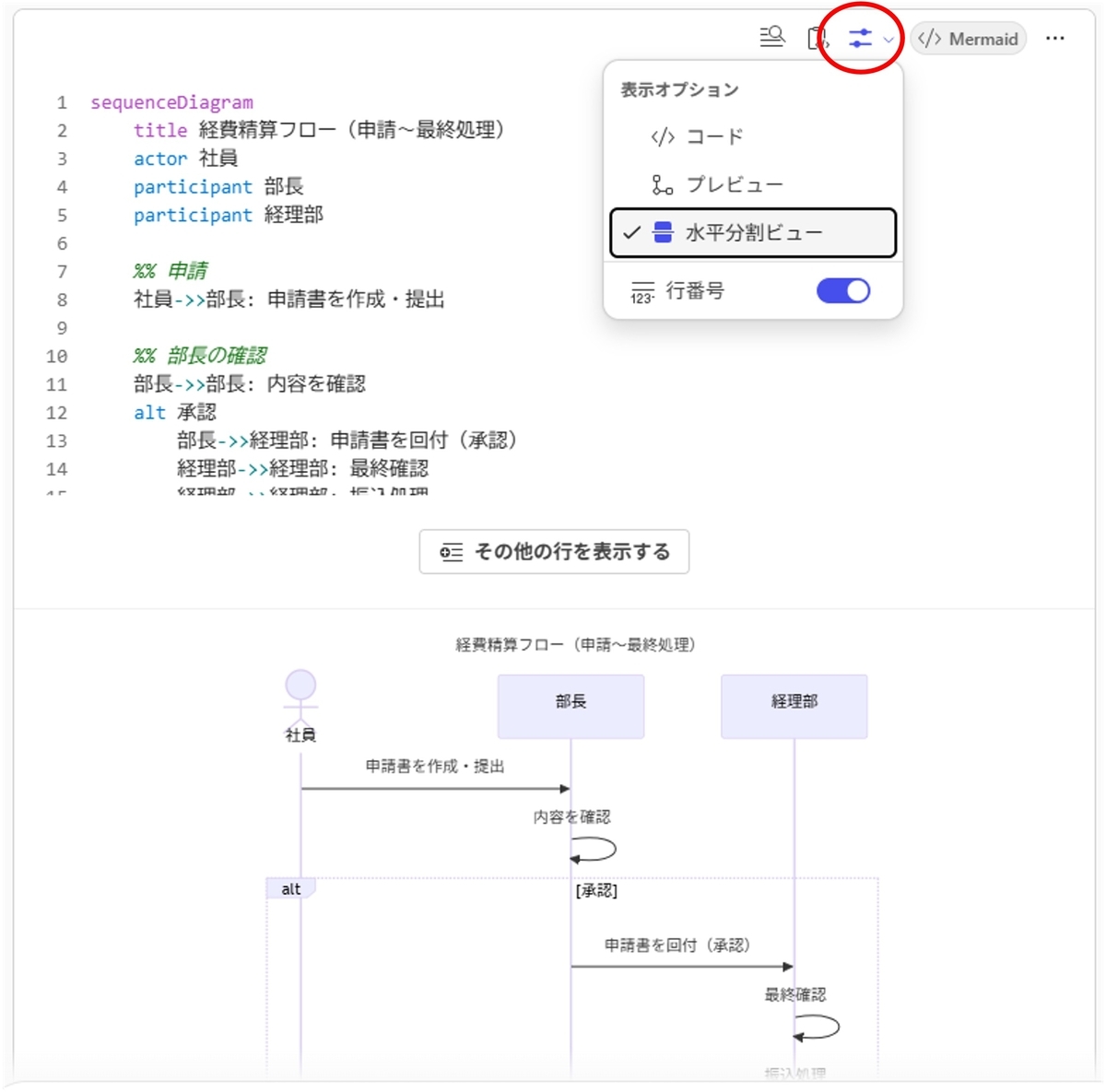This screenshot has width=1106, height=1092.
Task: Click the 表示オプション menu header
Action: (679, 89)
